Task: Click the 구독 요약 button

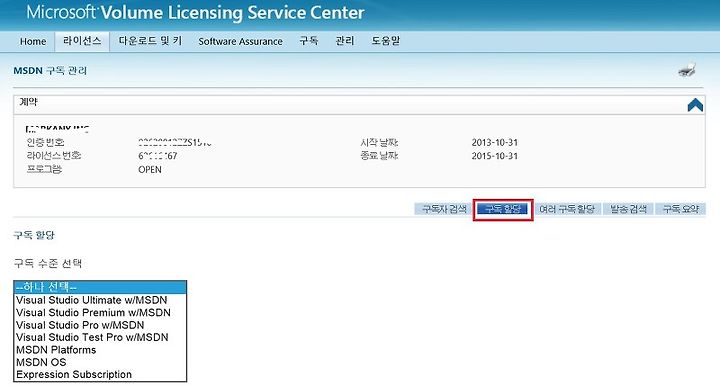Action: tap(681, 209)
